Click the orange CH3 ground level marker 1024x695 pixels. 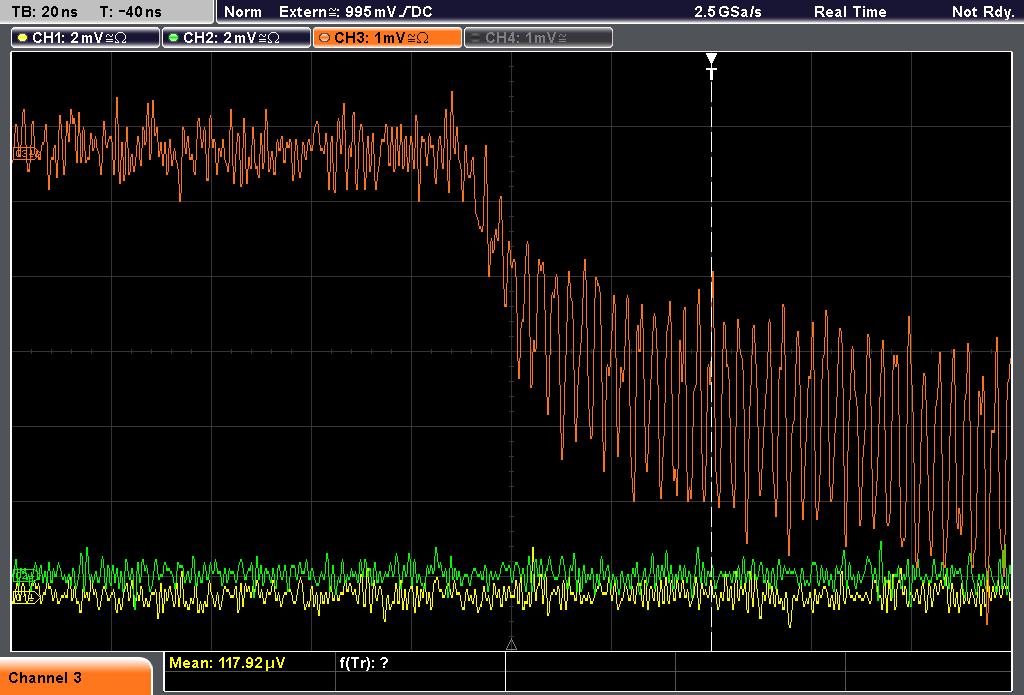coord(26,154)
